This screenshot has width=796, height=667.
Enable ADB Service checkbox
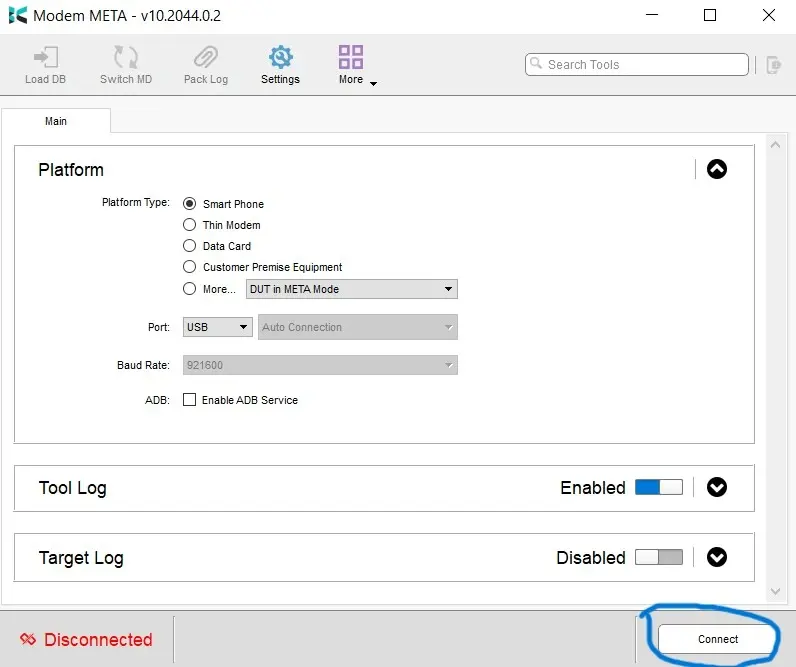pyautogui.click(x=190, y=400)
